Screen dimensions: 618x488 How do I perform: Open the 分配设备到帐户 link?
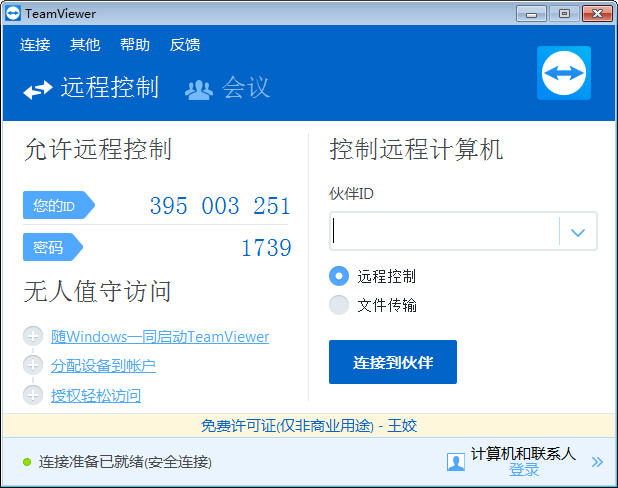pos(103,366)
